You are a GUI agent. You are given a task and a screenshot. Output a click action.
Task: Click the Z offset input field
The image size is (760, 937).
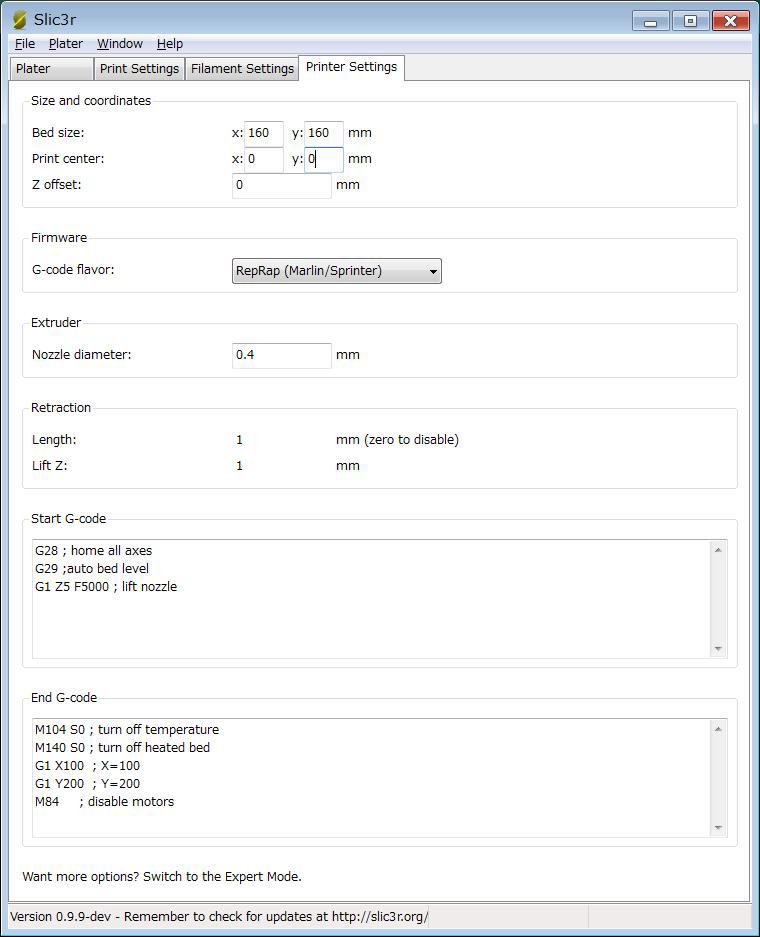point(281,185)
